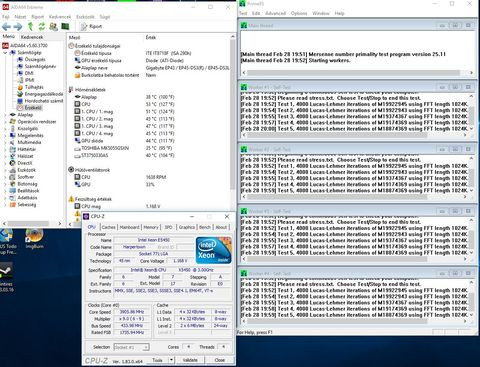The width and height of the screenshot is (480, 367).
Task: Select Adatbázis item in AIDA64 tree
Action: click(27, 198)
